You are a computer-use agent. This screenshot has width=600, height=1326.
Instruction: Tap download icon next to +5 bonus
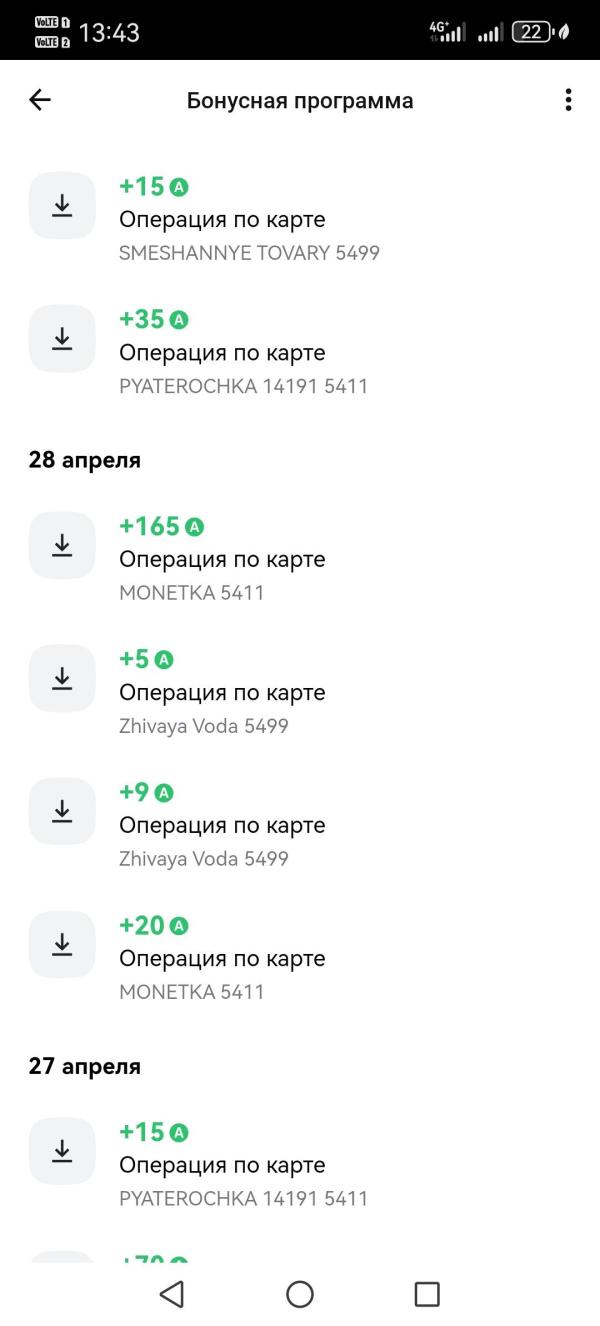click(62, 678)
